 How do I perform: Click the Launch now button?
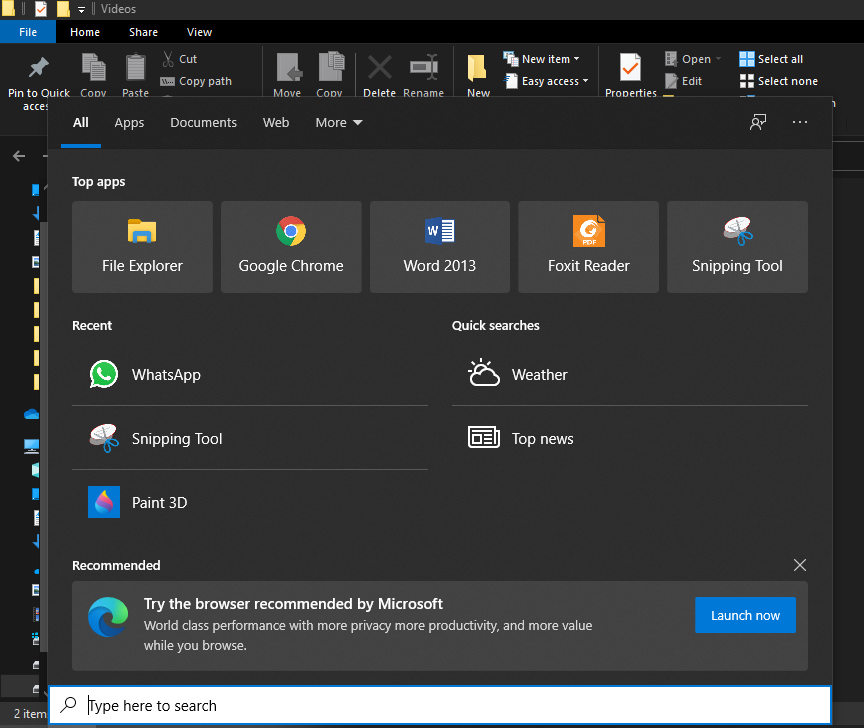click(x=745, y=616)
